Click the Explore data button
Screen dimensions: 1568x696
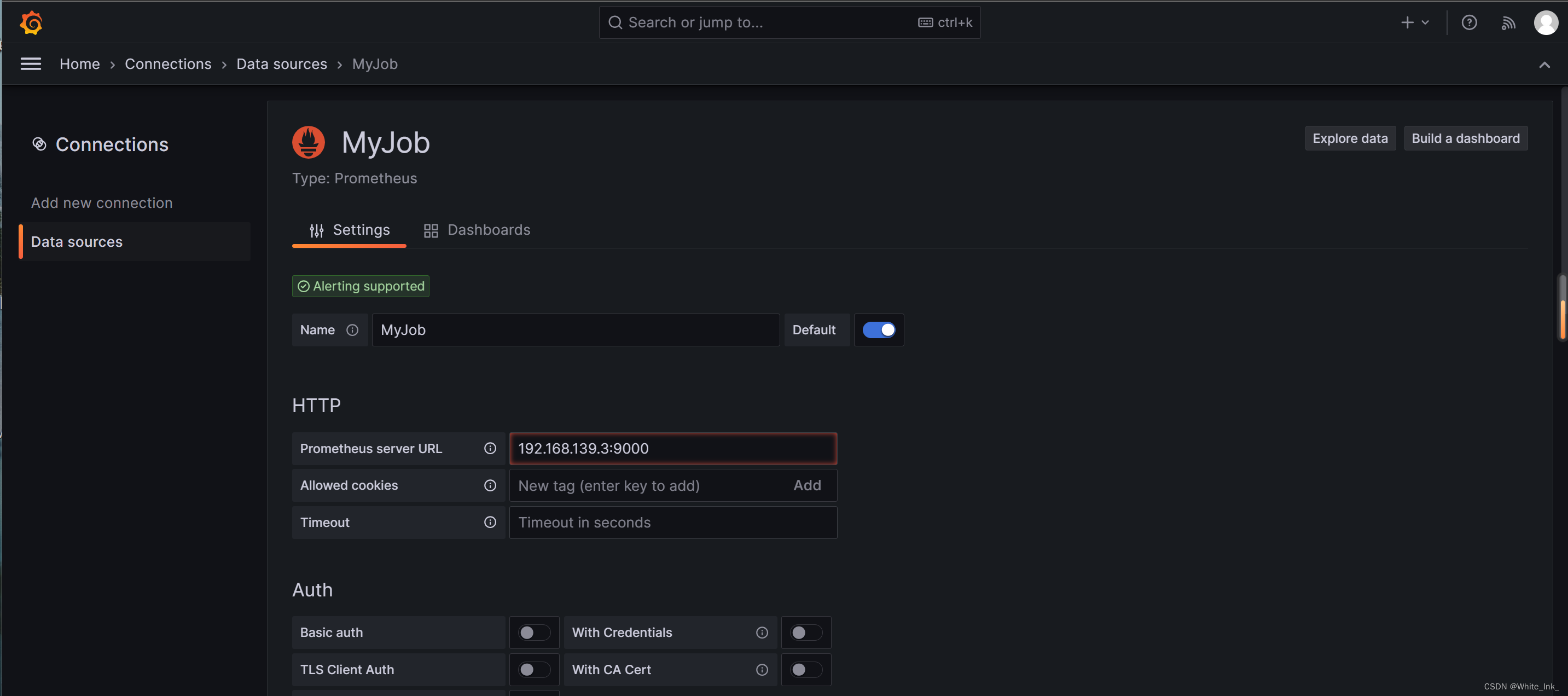point(1350,138)
